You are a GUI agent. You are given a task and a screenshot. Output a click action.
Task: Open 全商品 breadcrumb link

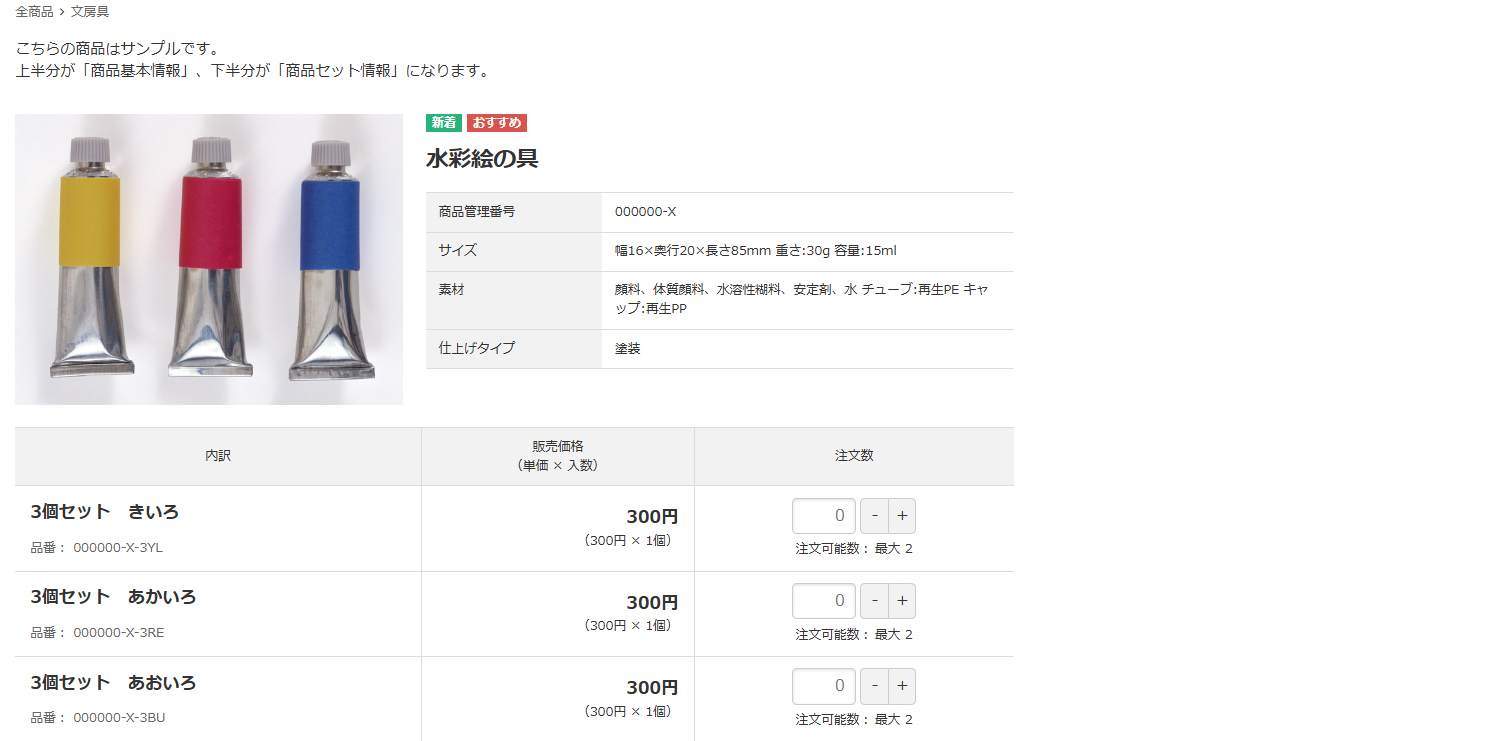(x=34, y=12)
